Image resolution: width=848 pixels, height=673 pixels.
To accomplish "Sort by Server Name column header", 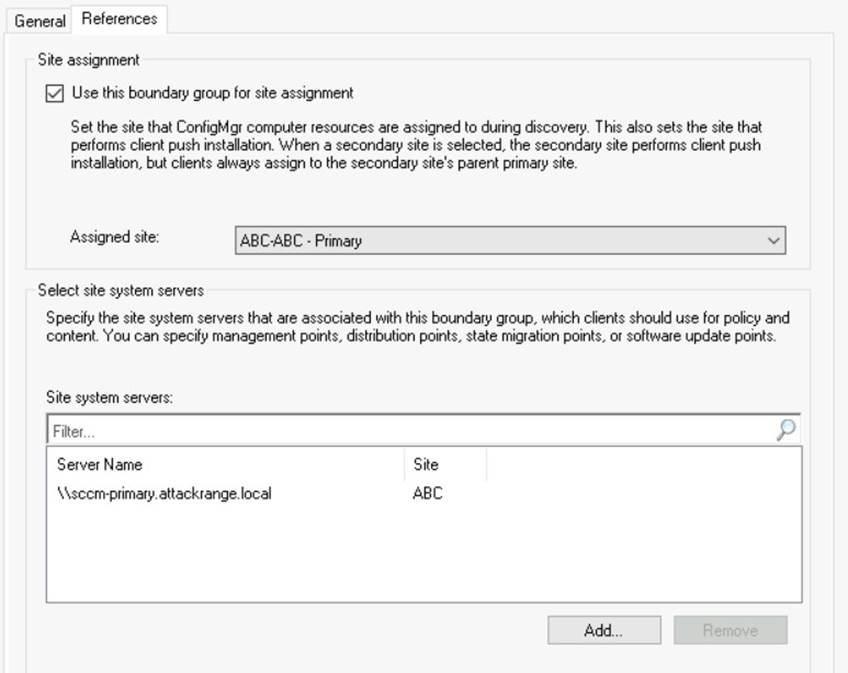I will point(225,465).
